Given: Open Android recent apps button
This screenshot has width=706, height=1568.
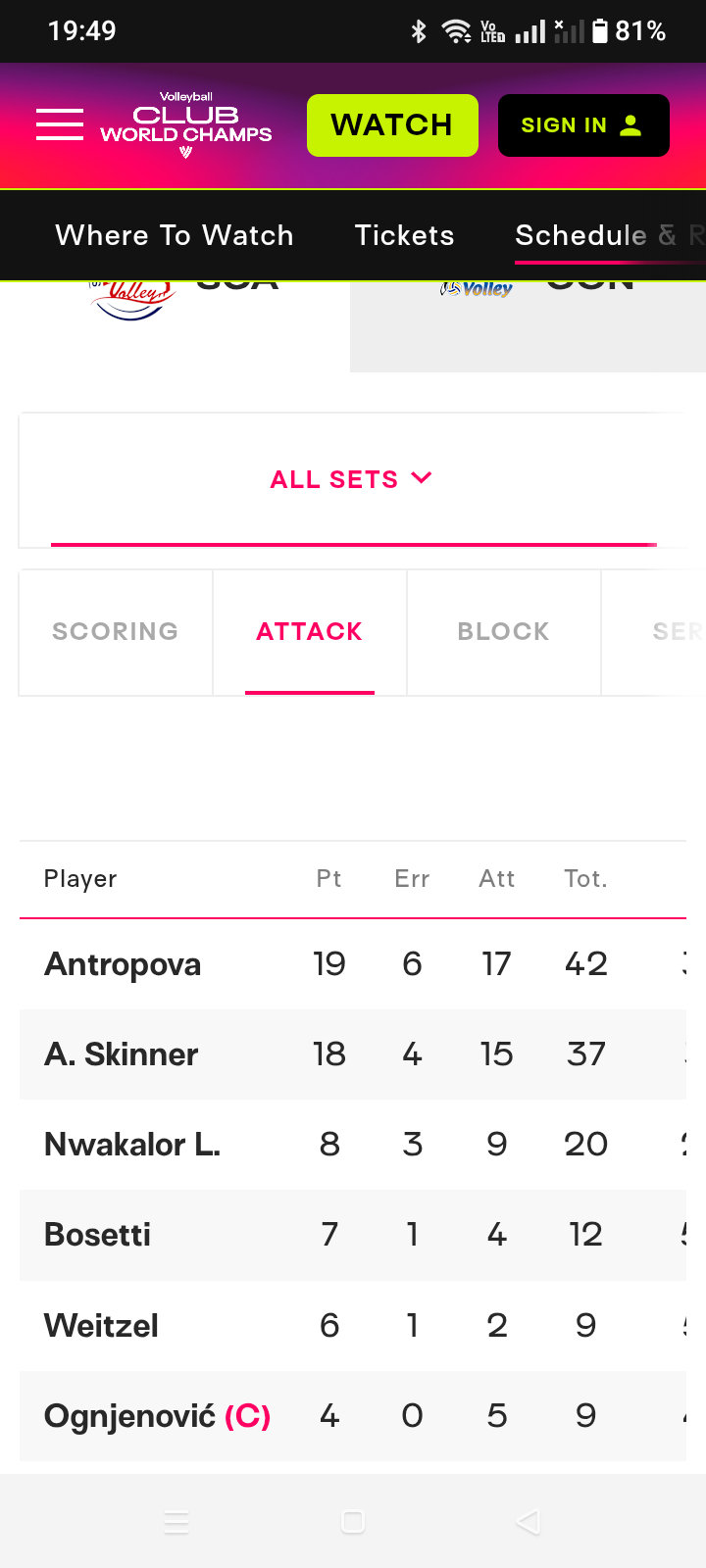Looking at the screenshot, I should click(176, 1522).
